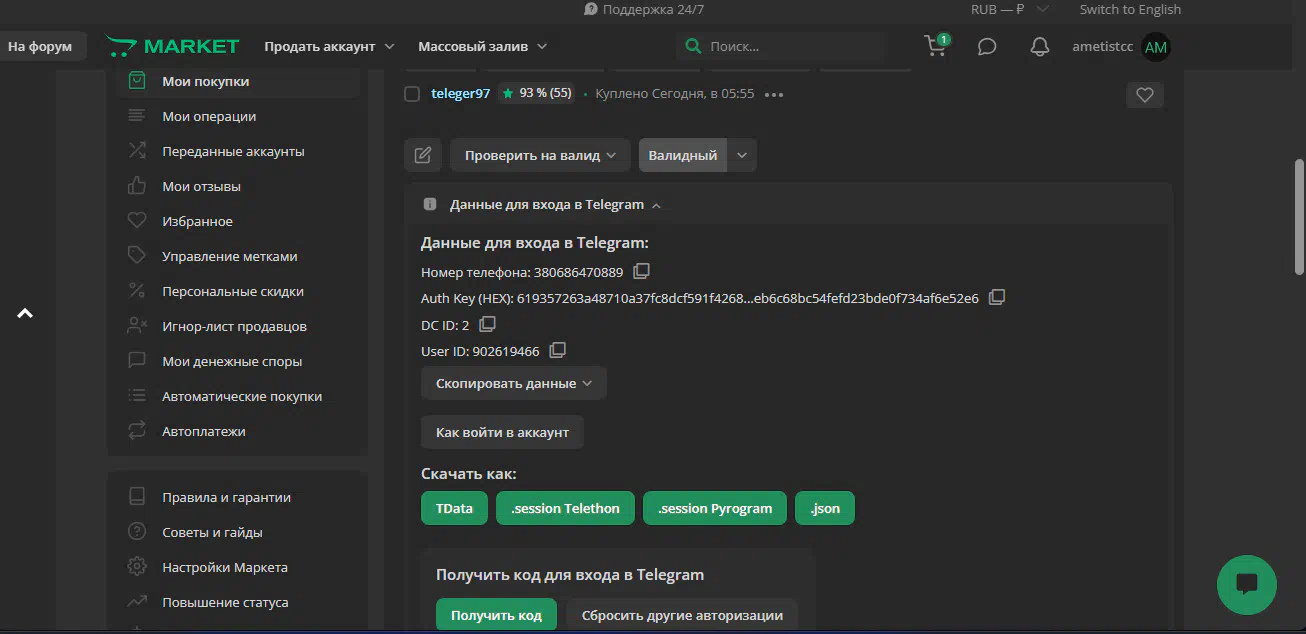Open the Проверить на валид dropdown
The height and width of the screenshot is (634, 1306).
540,155
